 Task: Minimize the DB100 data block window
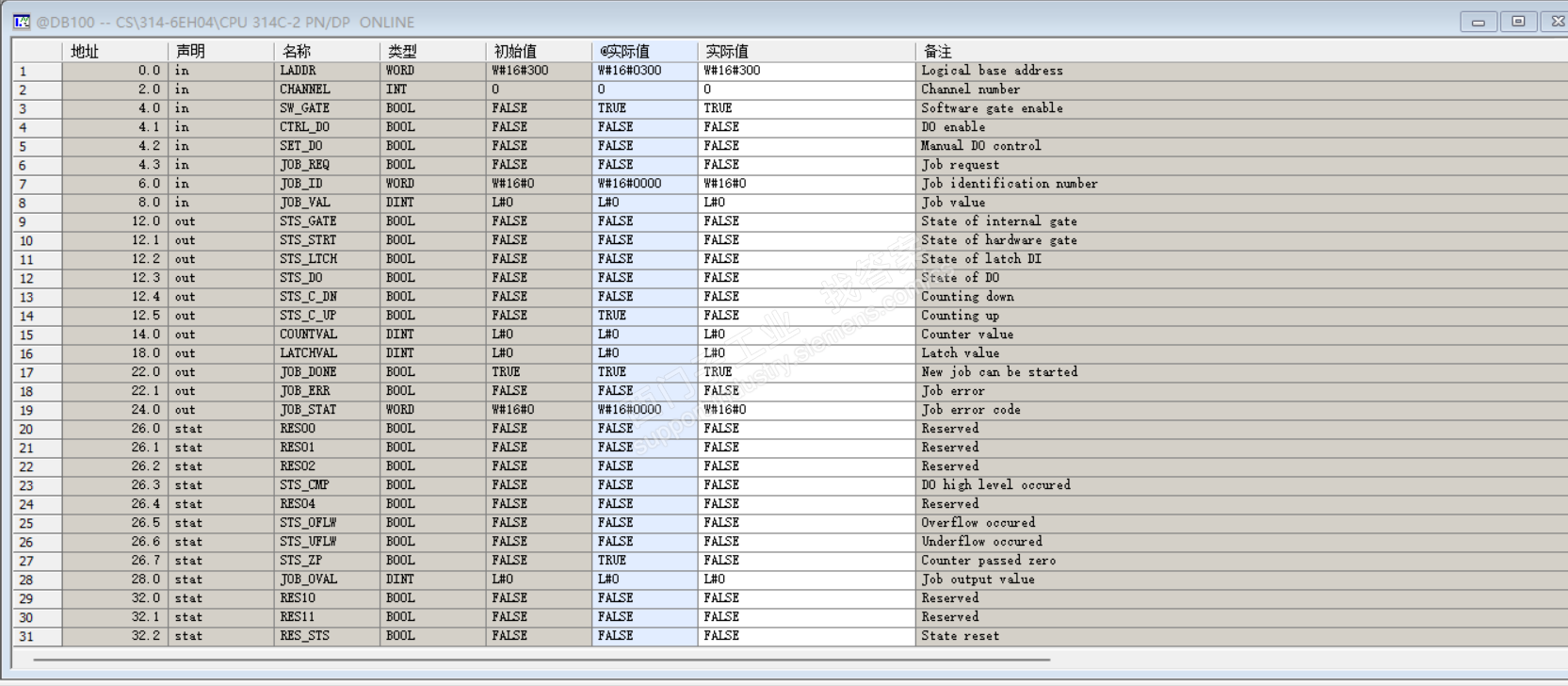pyautogui.click(x=1478, y=21)
